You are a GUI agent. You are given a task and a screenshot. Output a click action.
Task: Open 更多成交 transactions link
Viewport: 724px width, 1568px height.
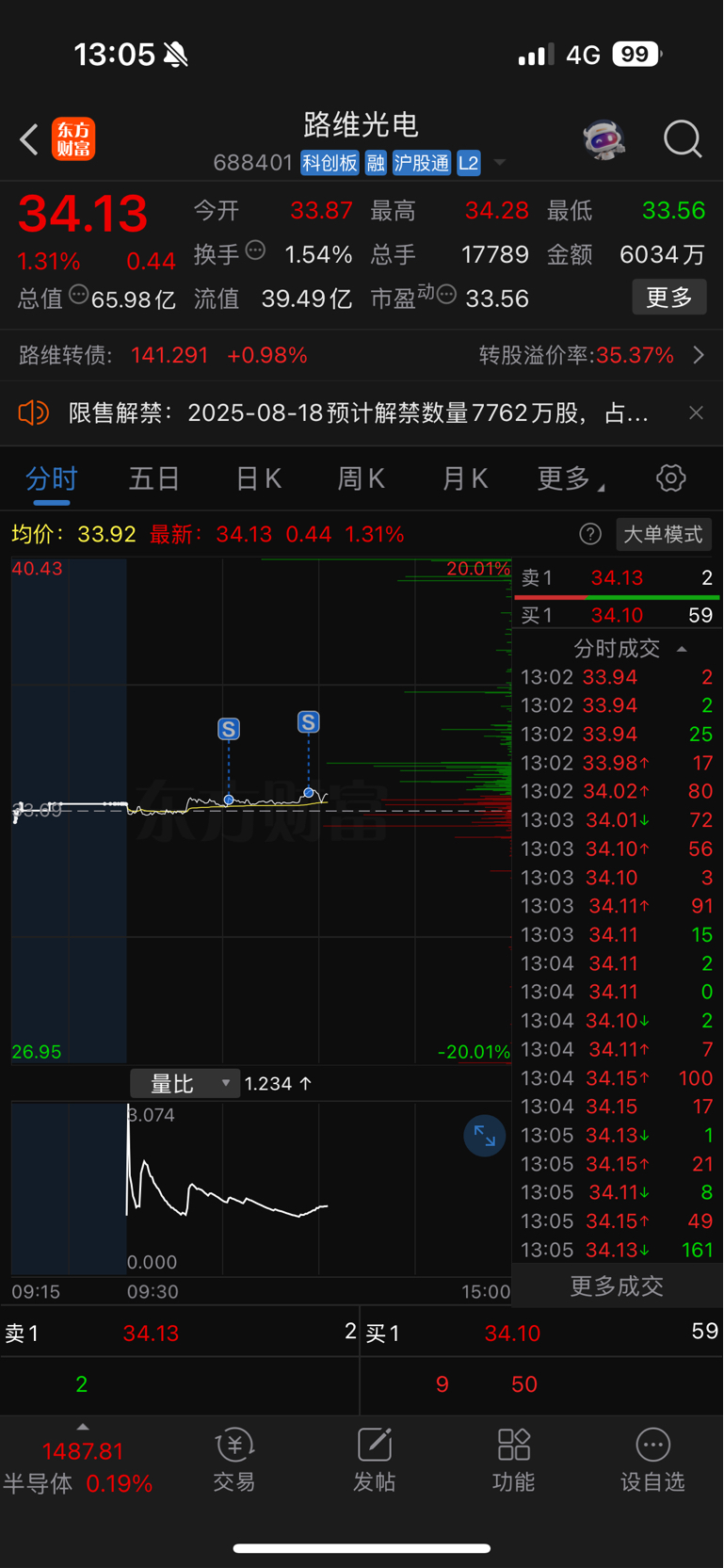tap(617, 1285)
